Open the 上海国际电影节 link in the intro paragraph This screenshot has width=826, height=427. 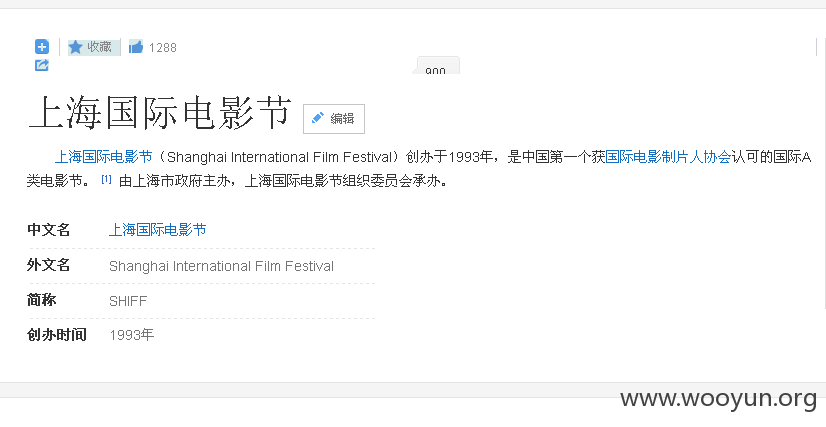[103, 157]
